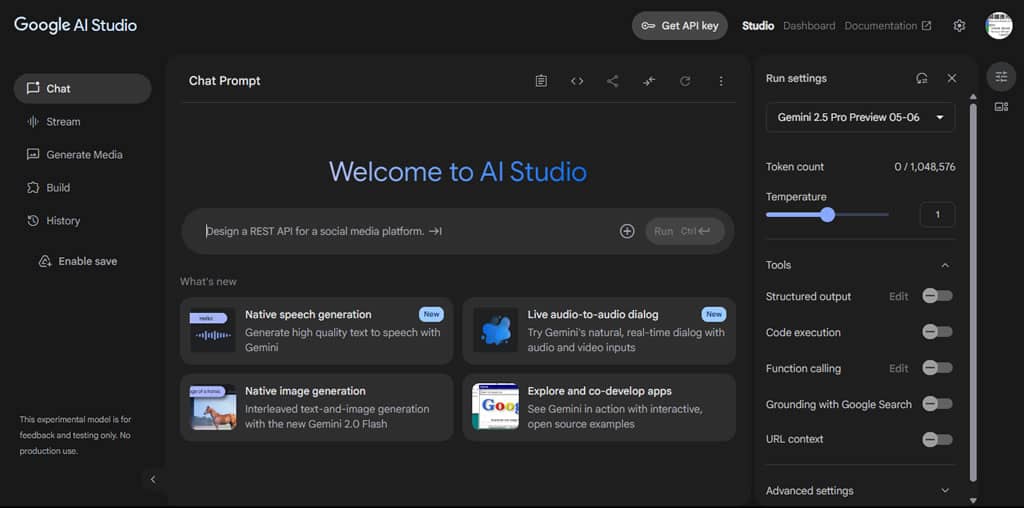Open the Gemini 2.5 Pro model dropdown

click(860, 117)
